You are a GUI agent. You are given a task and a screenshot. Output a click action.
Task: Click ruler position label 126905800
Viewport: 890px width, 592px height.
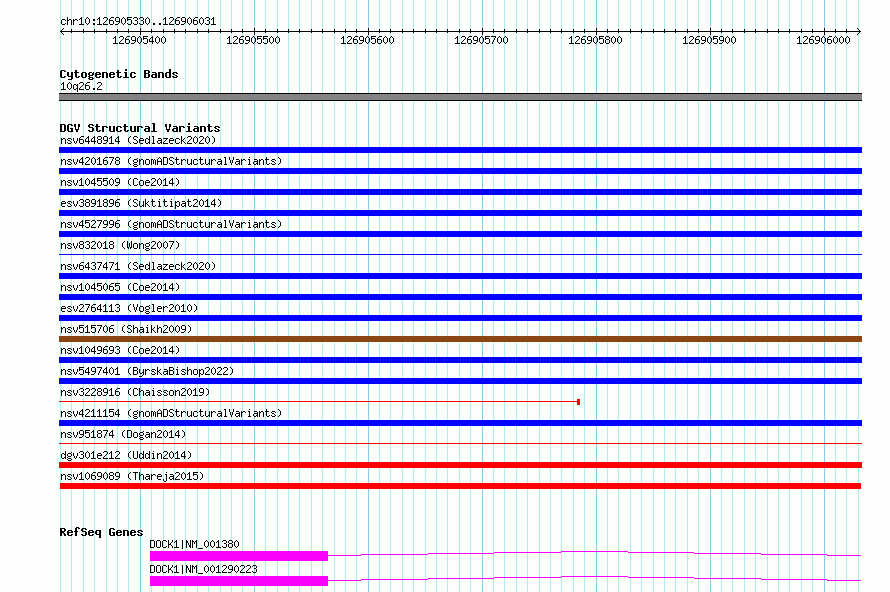pos(595,40)
